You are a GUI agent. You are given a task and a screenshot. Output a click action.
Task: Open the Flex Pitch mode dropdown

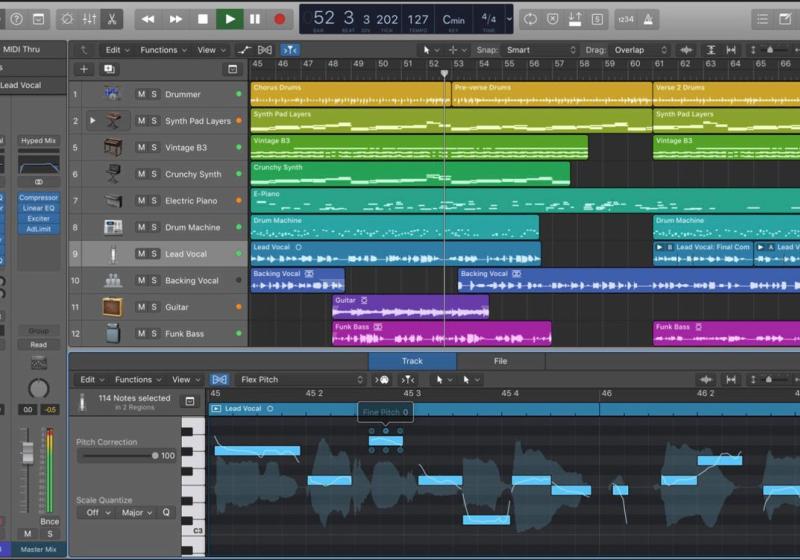pos(302,380)
